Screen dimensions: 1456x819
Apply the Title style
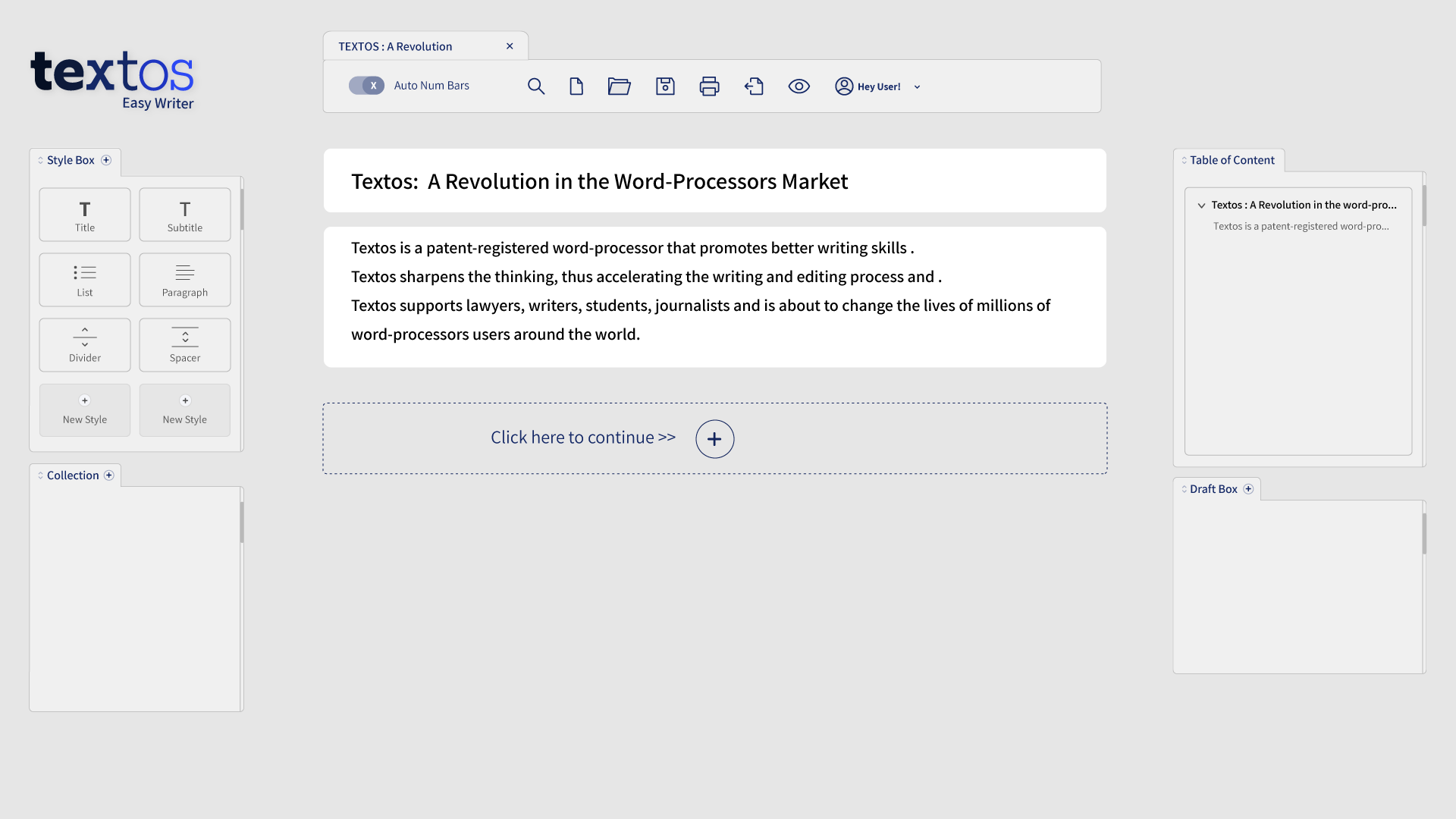[85, 215]
